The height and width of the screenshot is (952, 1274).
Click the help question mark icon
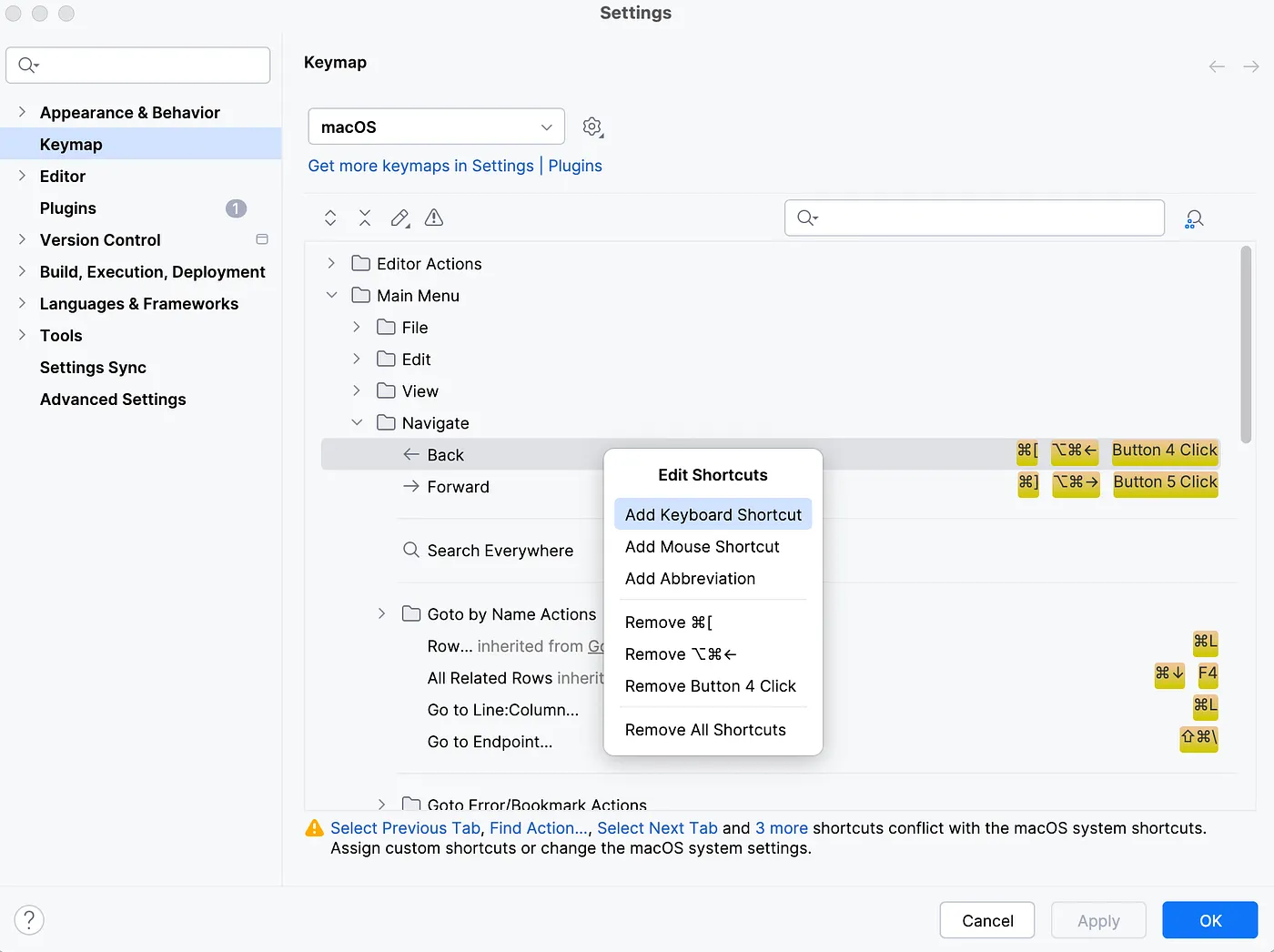pyautogui.click(x=29, y=920)
